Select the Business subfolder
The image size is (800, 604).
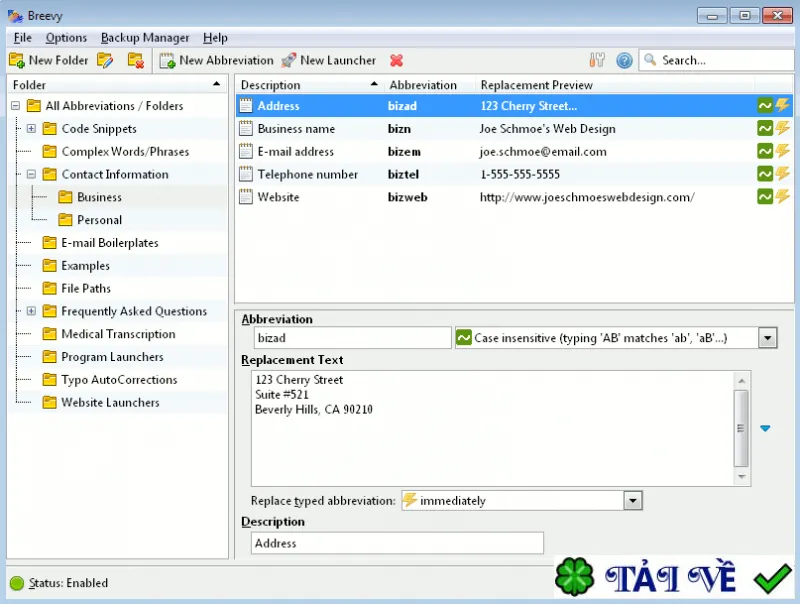coord(99,197)
